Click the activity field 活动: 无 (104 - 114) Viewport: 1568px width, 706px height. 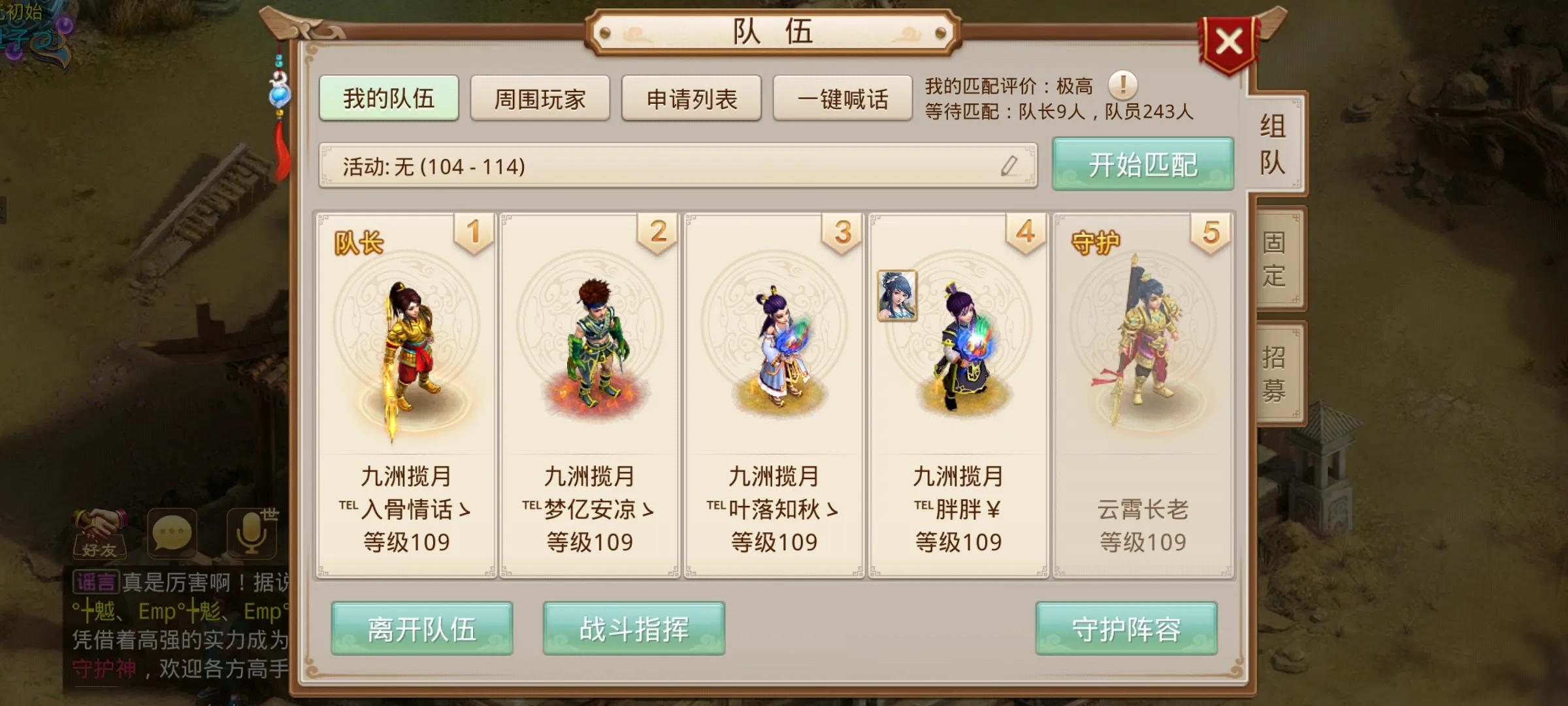(x=678, y=166)
